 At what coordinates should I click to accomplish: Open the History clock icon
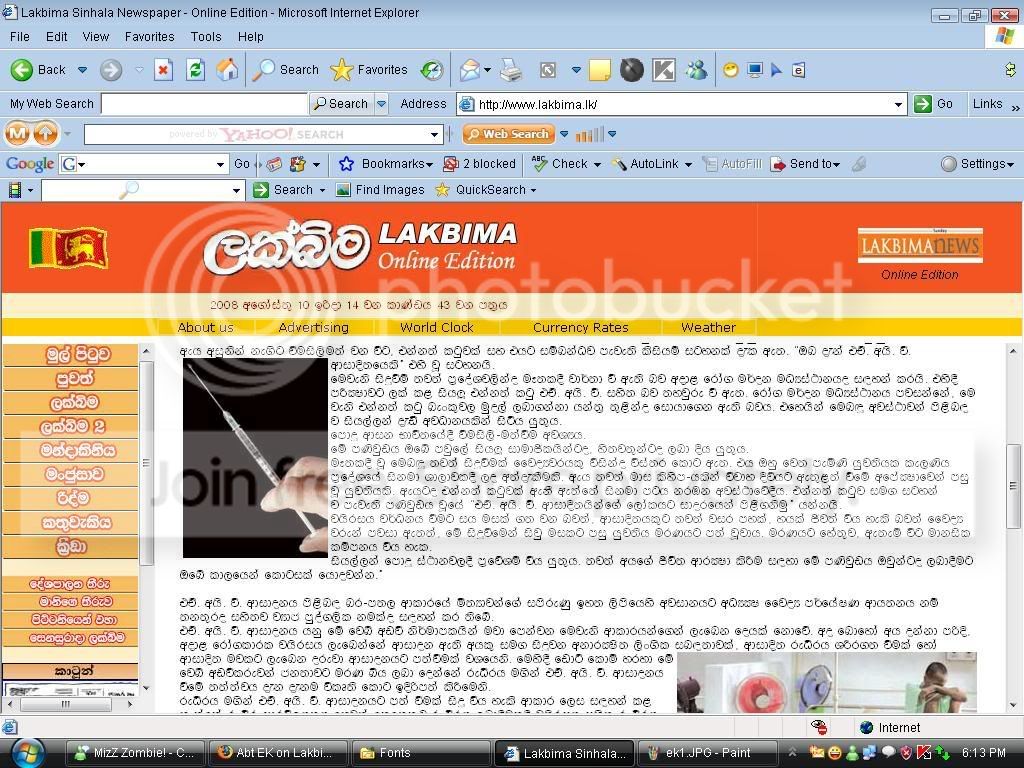click(432, 70)
